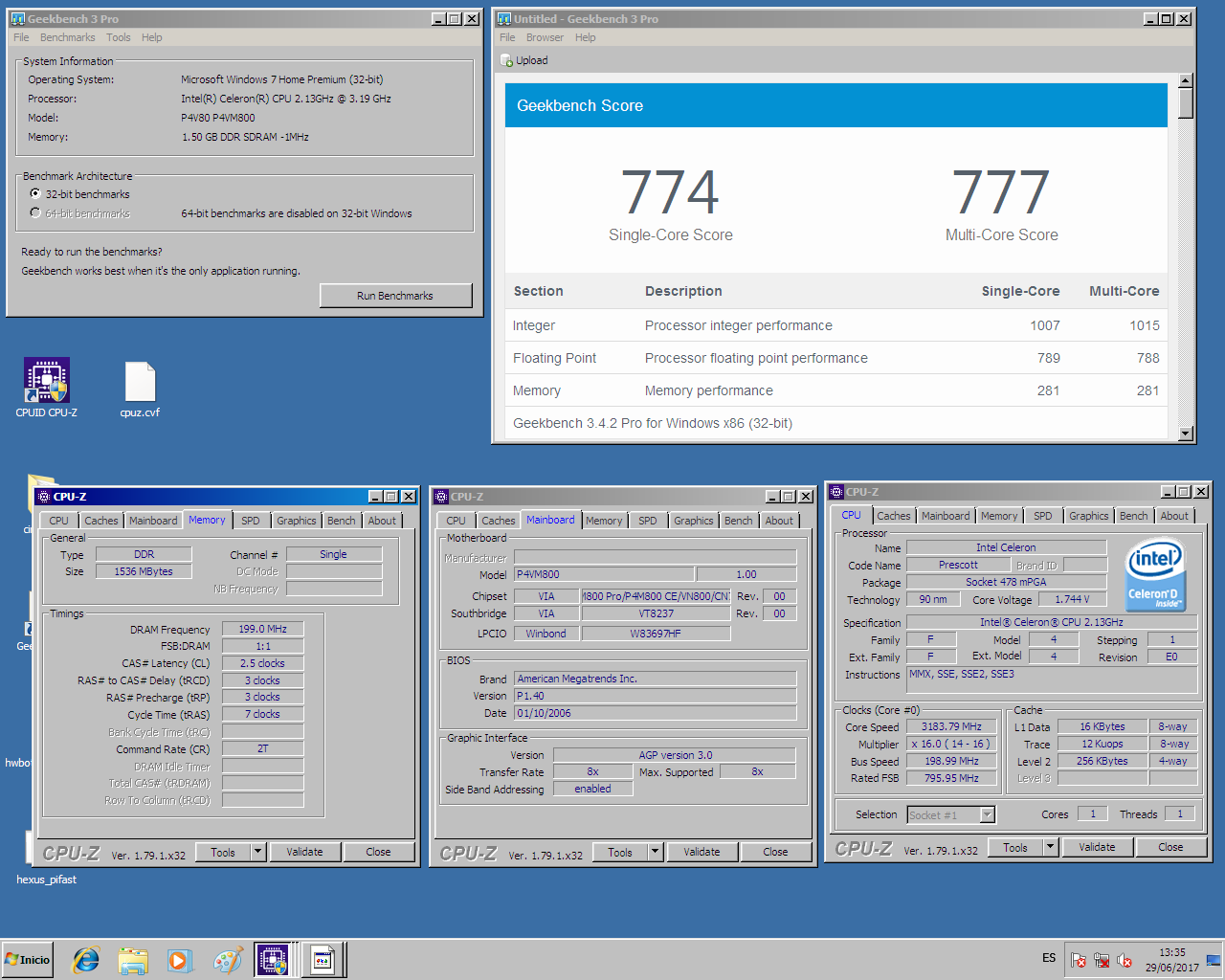Click the 774 single-core score

(670, 191)
